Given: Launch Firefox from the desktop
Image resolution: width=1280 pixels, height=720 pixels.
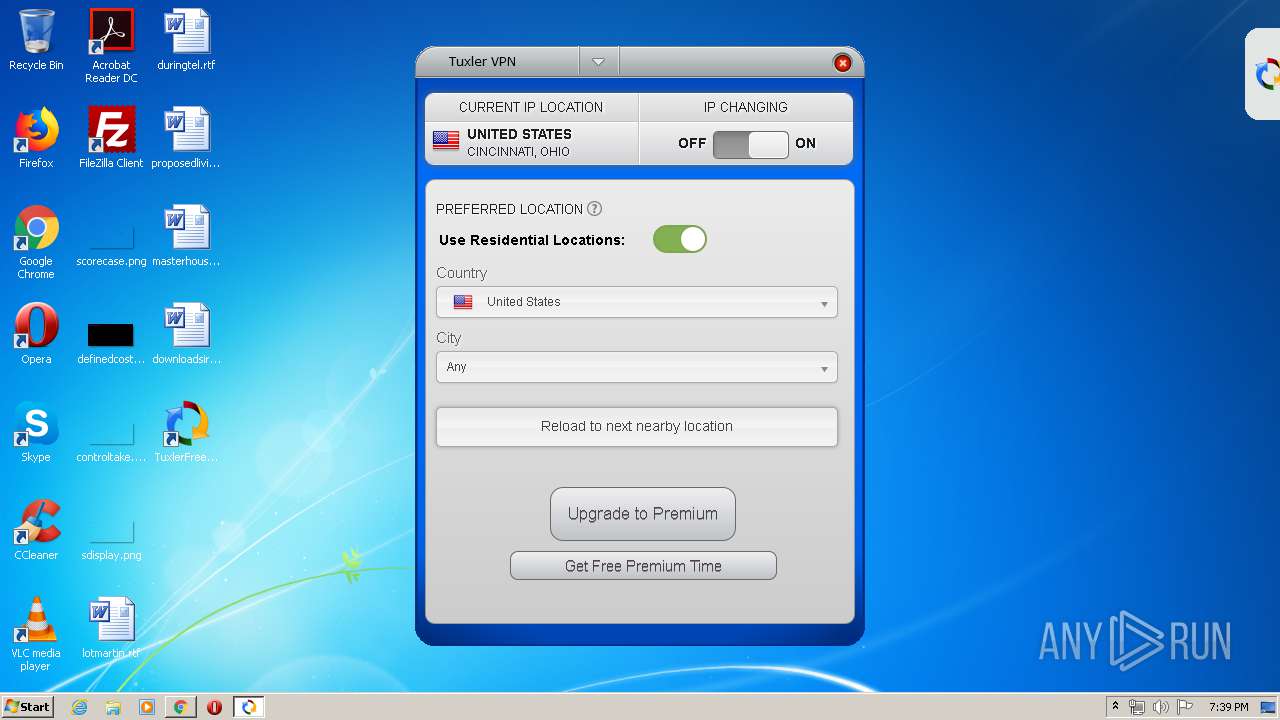Looking at the screenshot, I should [x=36, y=138].
